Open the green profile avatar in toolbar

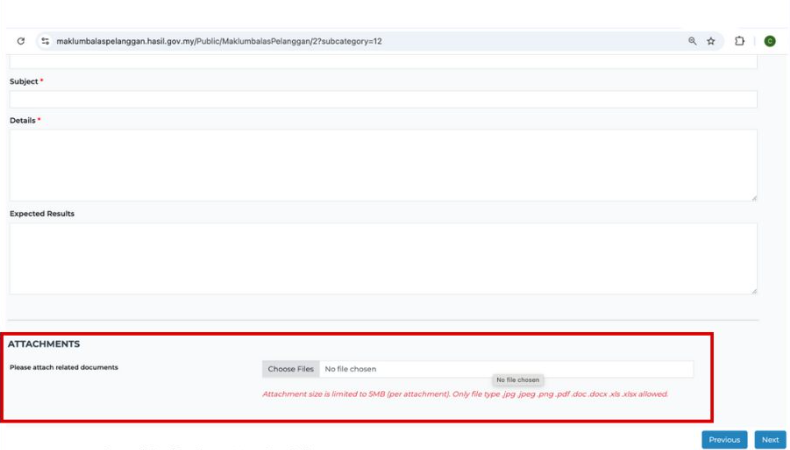coord(770,41)
